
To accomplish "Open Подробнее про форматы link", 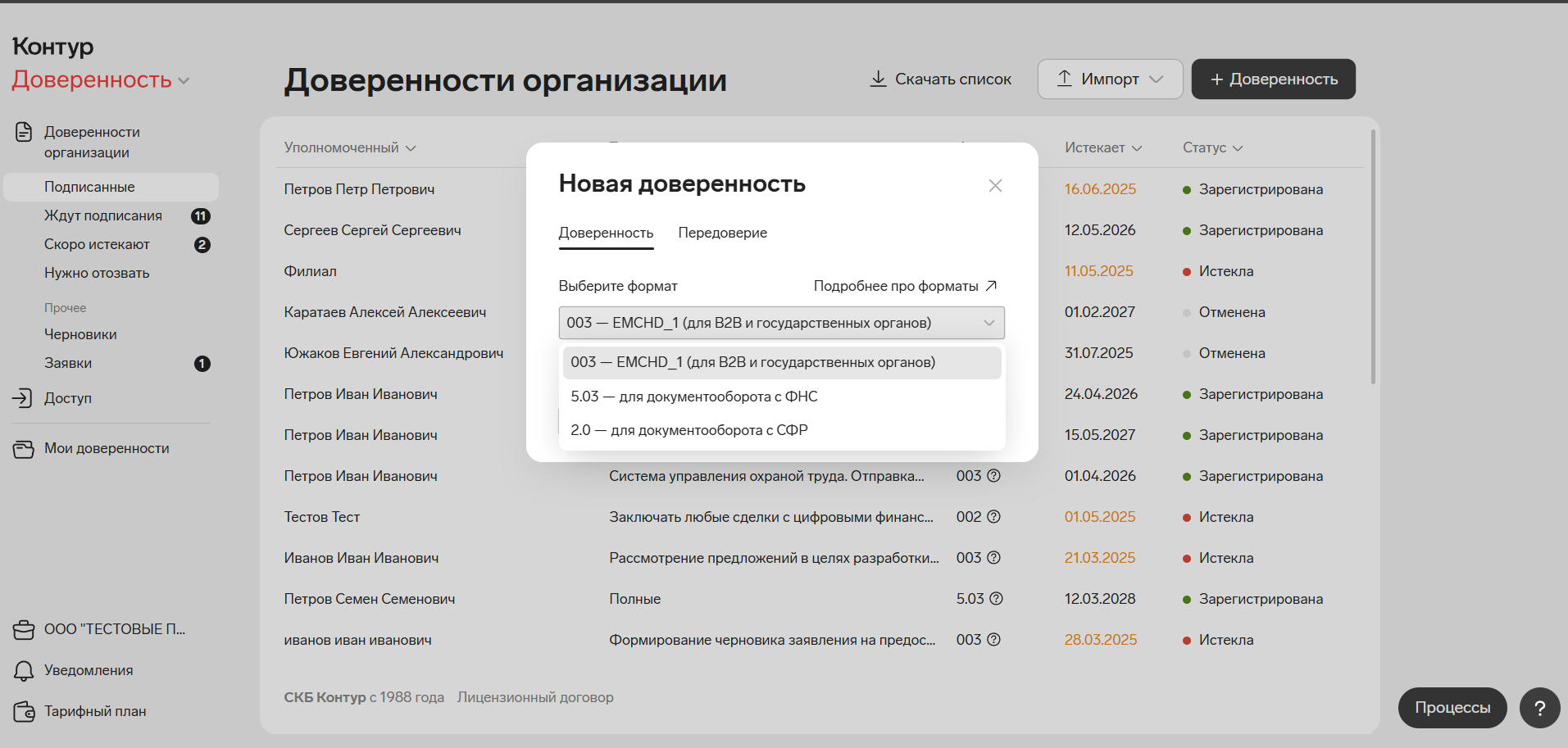I will [x=905, y=286].
